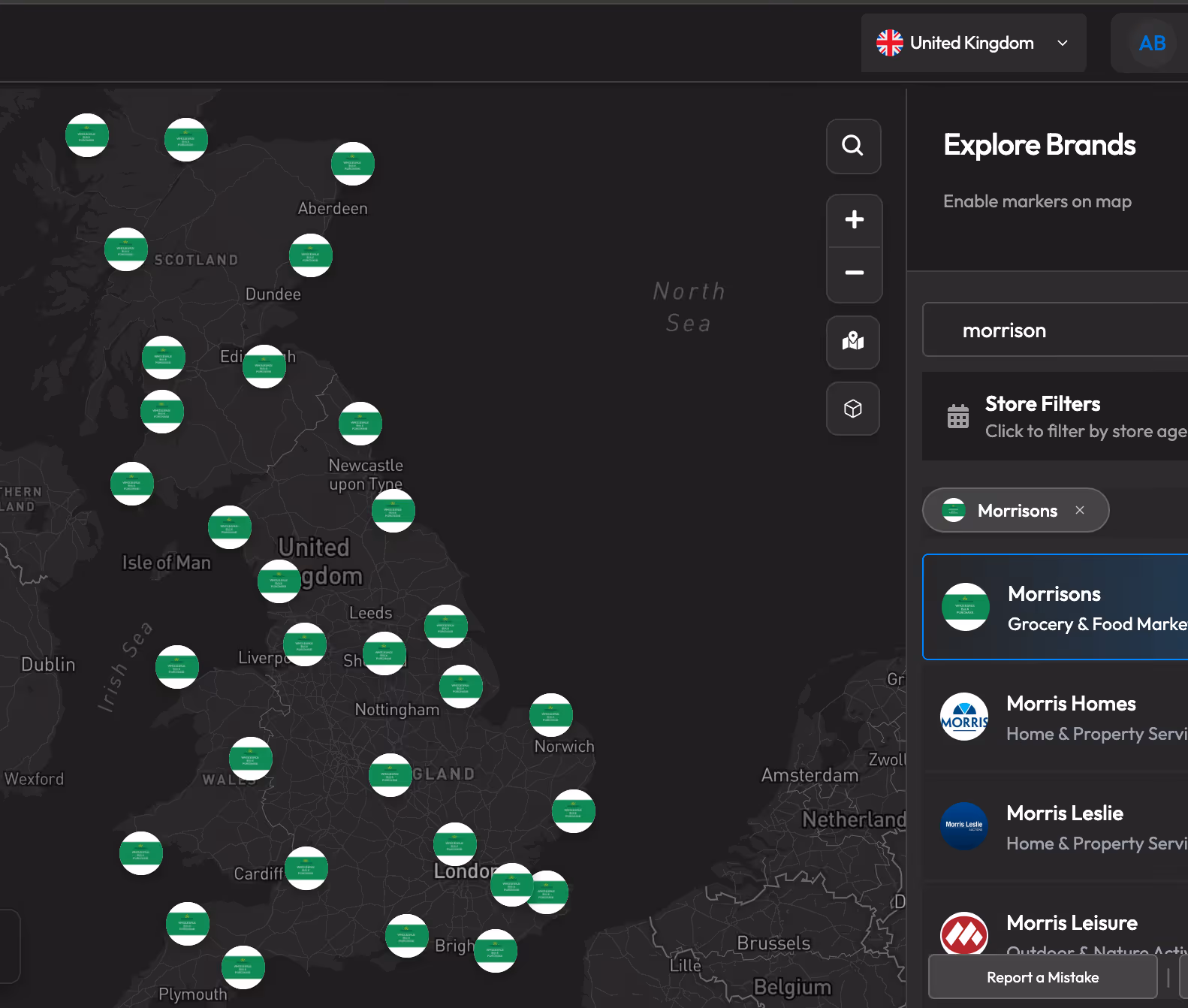This screenshot has height=1008, width=1188.
Task: Click the Nottingham city label on map
Action: click(397, 710)
